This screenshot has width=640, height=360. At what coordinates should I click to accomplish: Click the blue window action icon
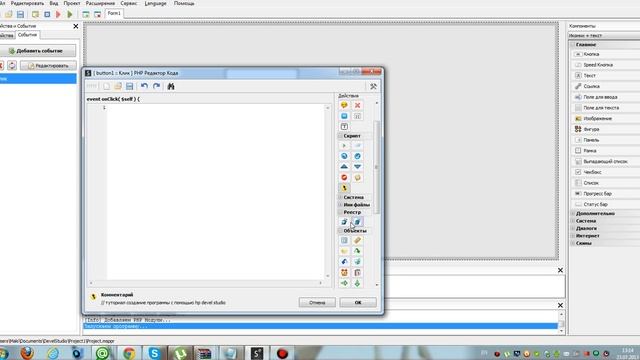[x=344, y=116]
